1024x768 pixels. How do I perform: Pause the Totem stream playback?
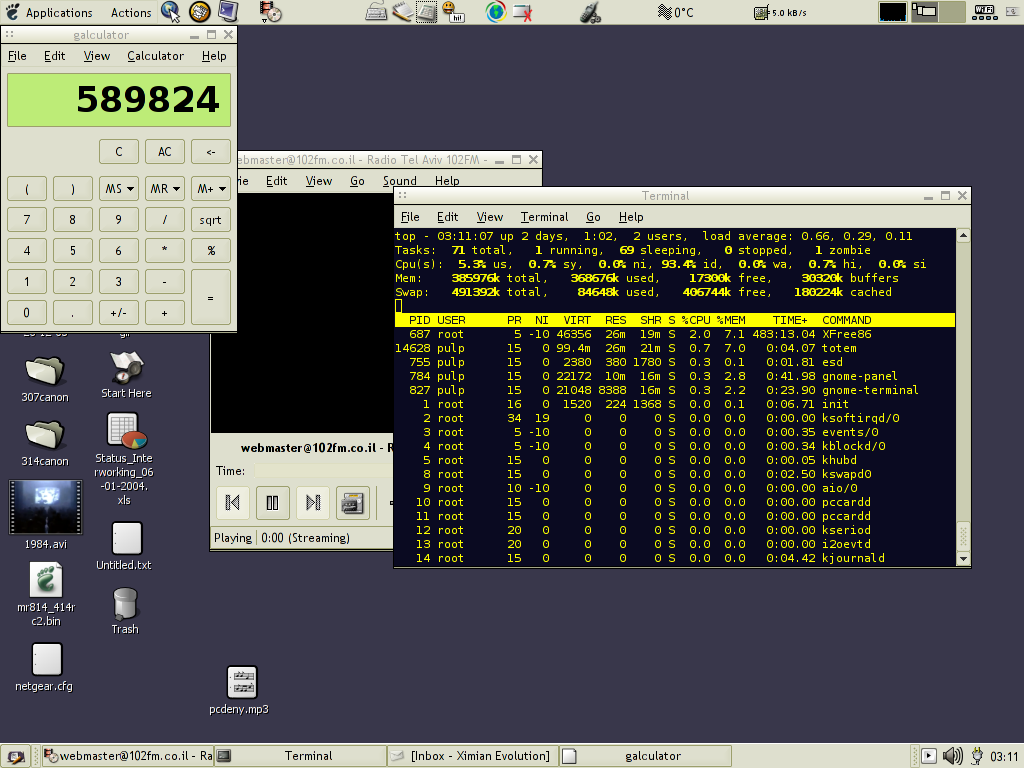[272, 502]
